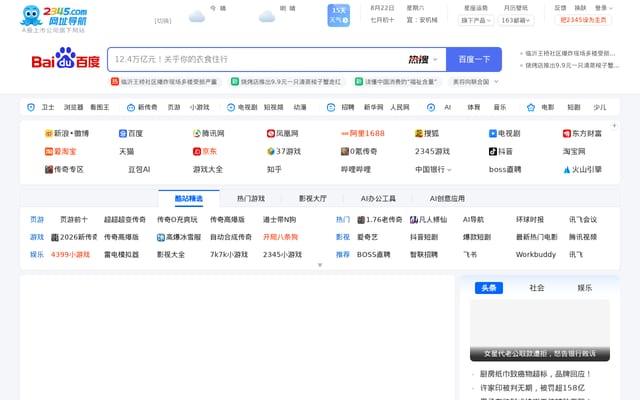The image size is (640, 400).
Task: Open 百度 site via its icon
Action: coord(122,133)
